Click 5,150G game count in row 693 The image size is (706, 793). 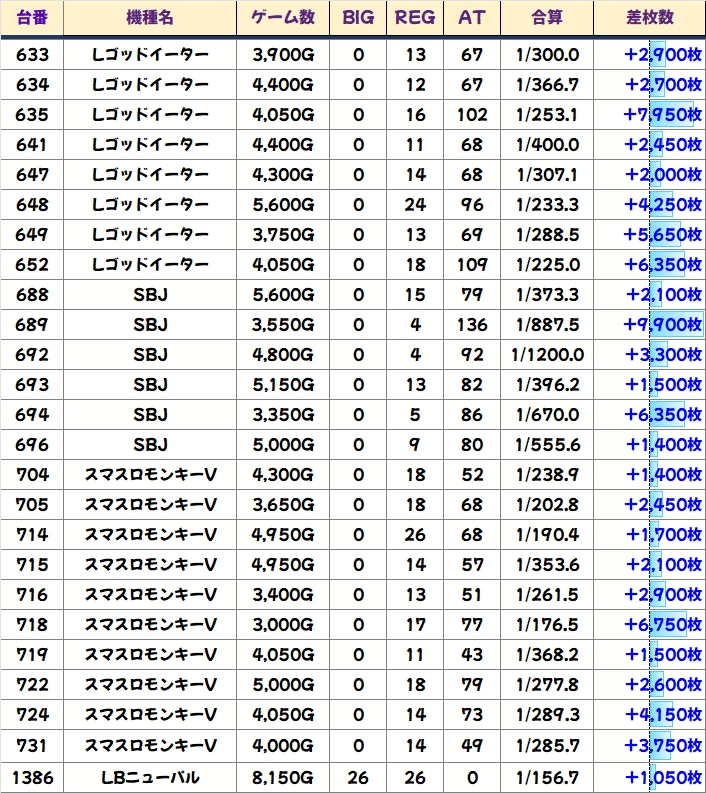pyautogui.click(x=283, y=385)
